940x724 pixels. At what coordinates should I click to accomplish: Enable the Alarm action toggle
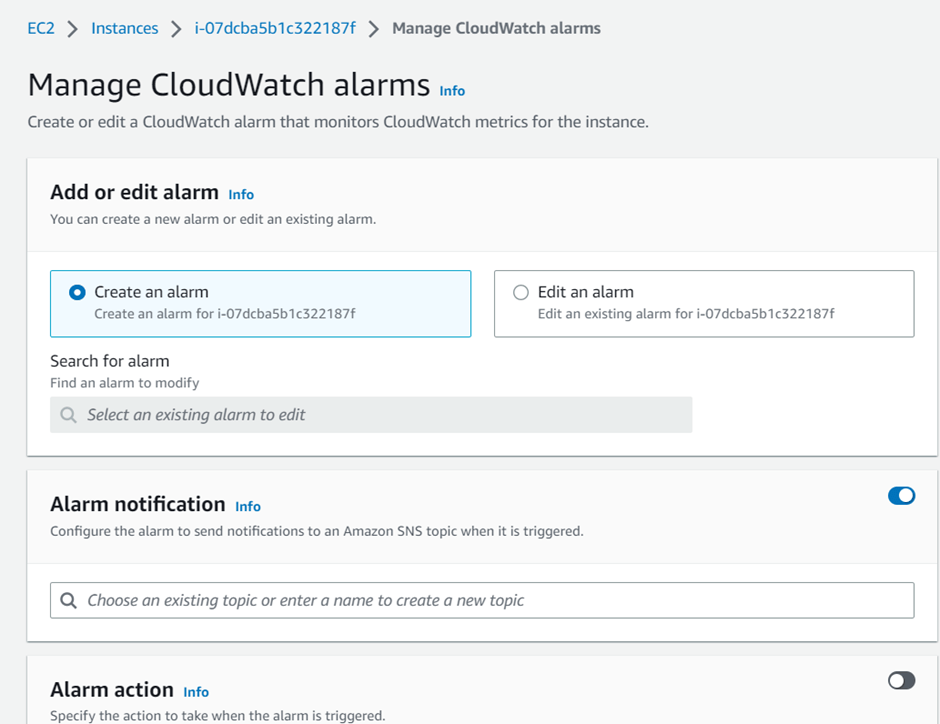point(901,681)
